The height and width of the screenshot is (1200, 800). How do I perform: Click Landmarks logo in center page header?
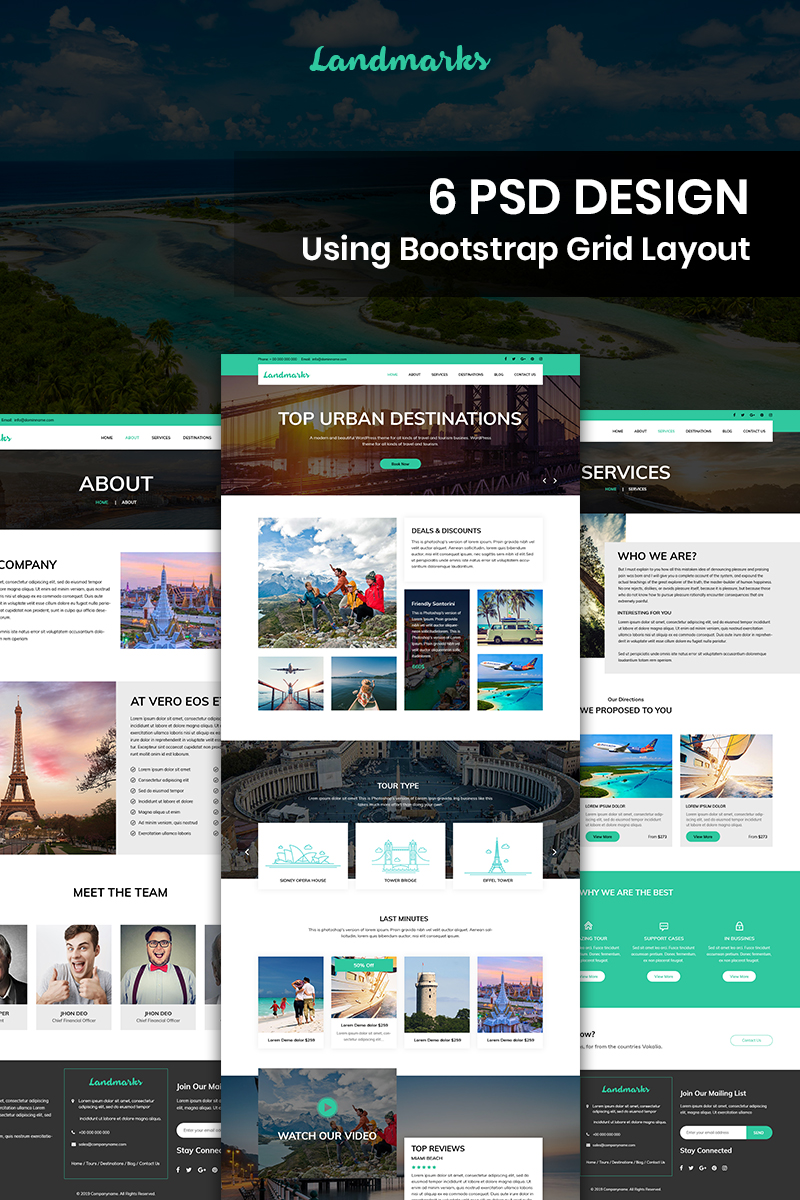pos(286,375)
